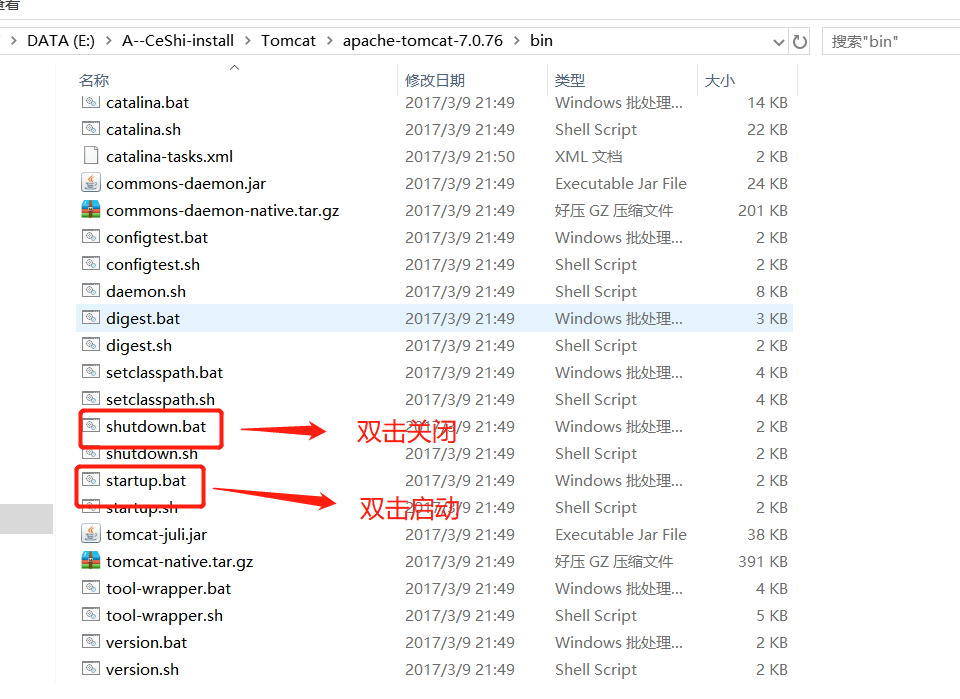Select the setclasspath.sh file name

[x=160, y=399]
